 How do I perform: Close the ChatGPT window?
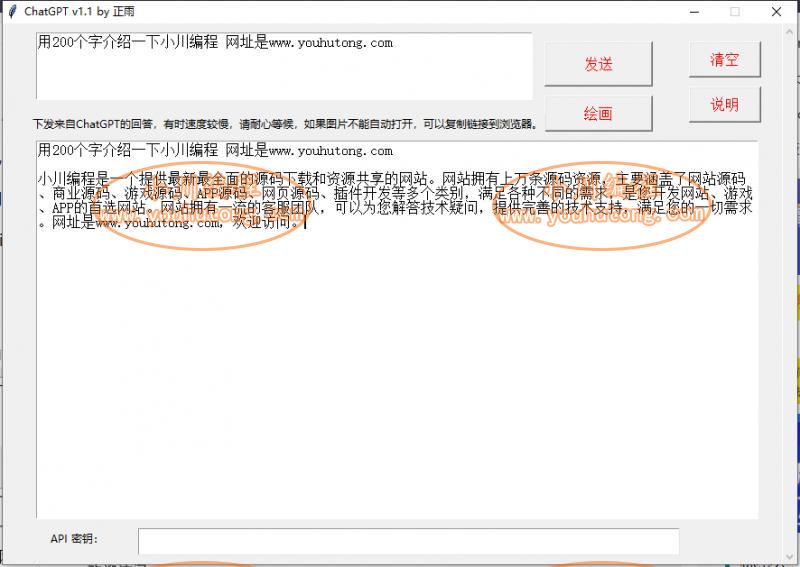[776, 11]
